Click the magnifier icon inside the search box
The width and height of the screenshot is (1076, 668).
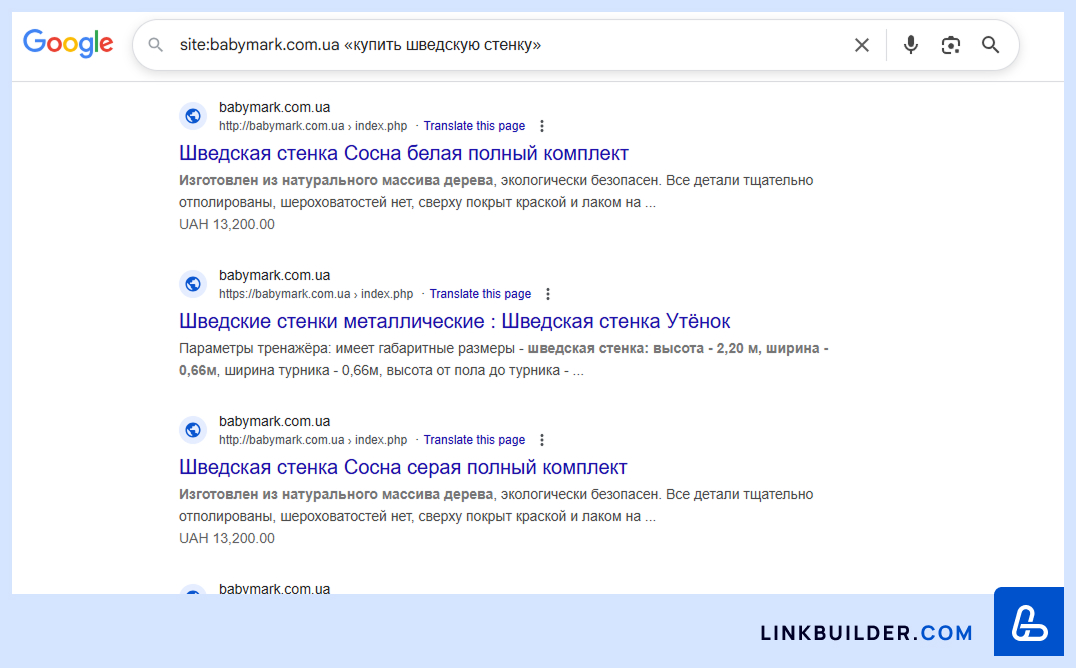[x=156, y=45]
